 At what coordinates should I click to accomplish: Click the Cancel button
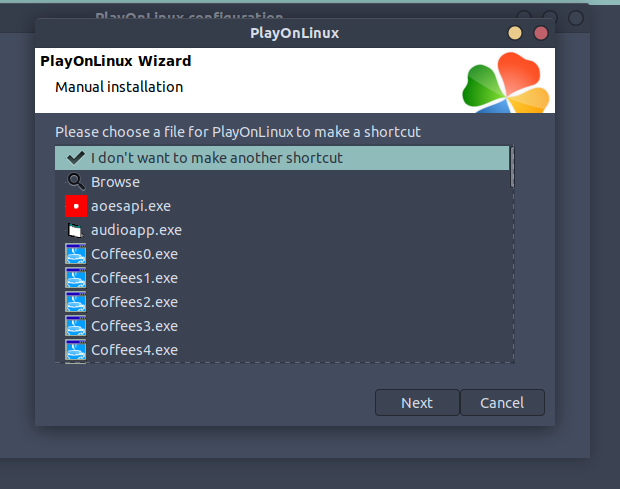pos(502,403)
